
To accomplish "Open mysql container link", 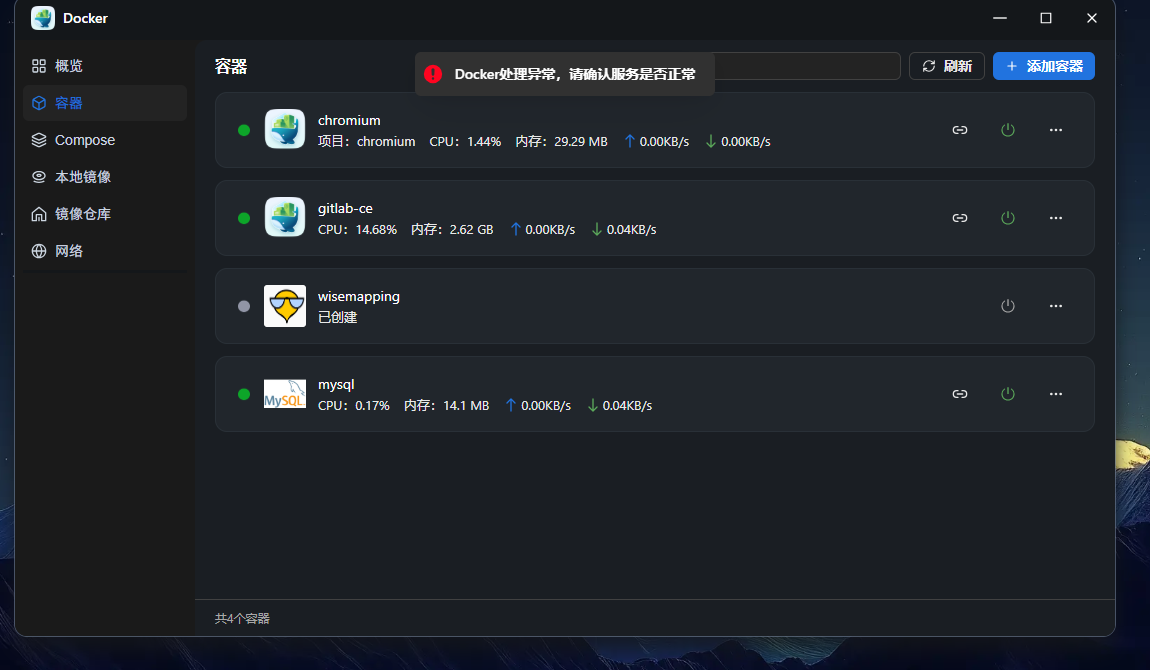I will click(x=959, y=394).
